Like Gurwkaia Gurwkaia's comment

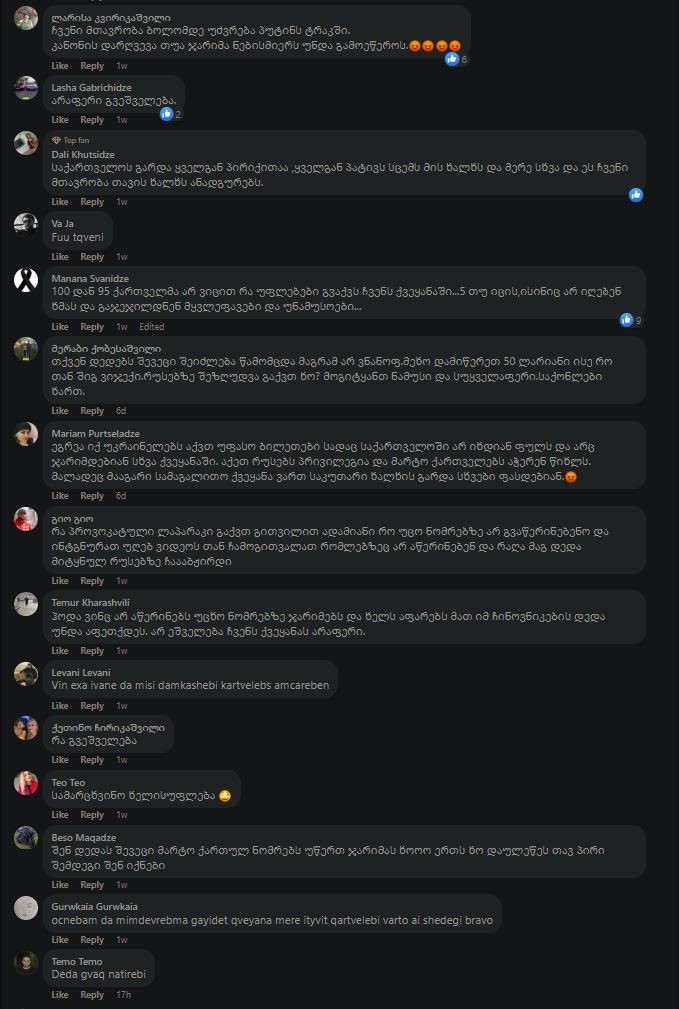coord(60,940)
